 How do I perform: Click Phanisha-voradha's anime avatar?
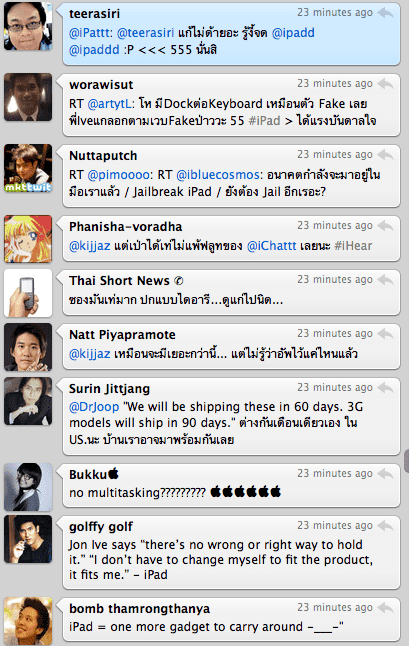(28, 239)
